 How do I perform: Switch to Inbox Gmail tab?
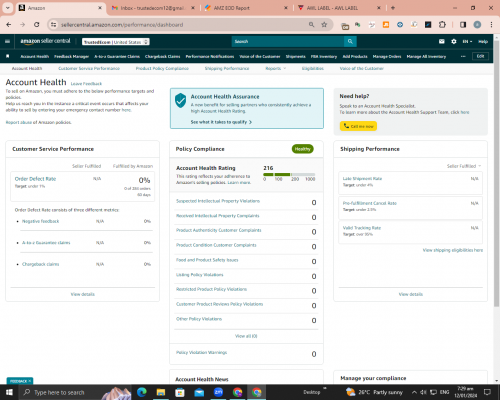(x=152, y=8)
